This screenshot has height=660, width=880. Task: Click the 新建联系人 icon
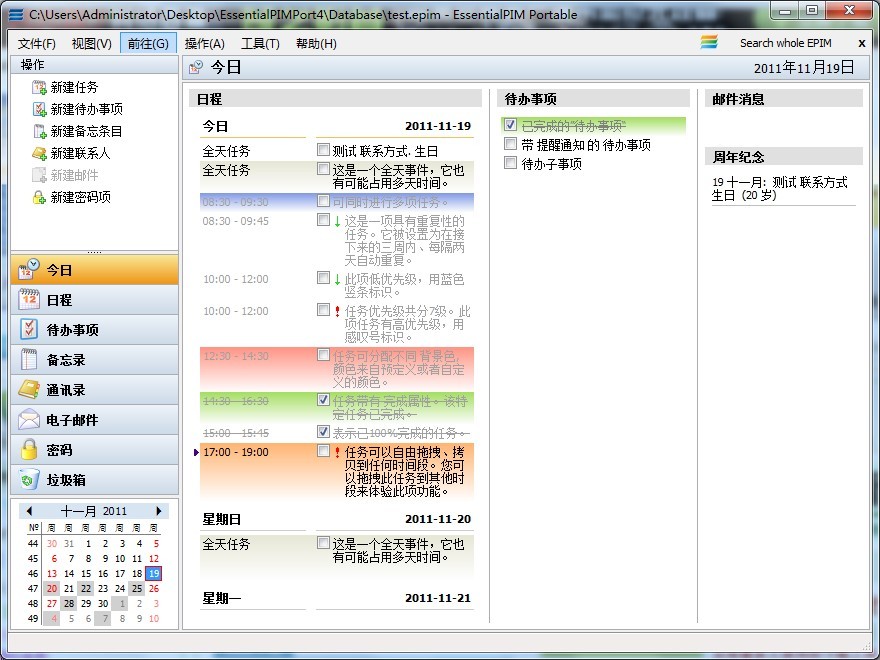(39, 154)
